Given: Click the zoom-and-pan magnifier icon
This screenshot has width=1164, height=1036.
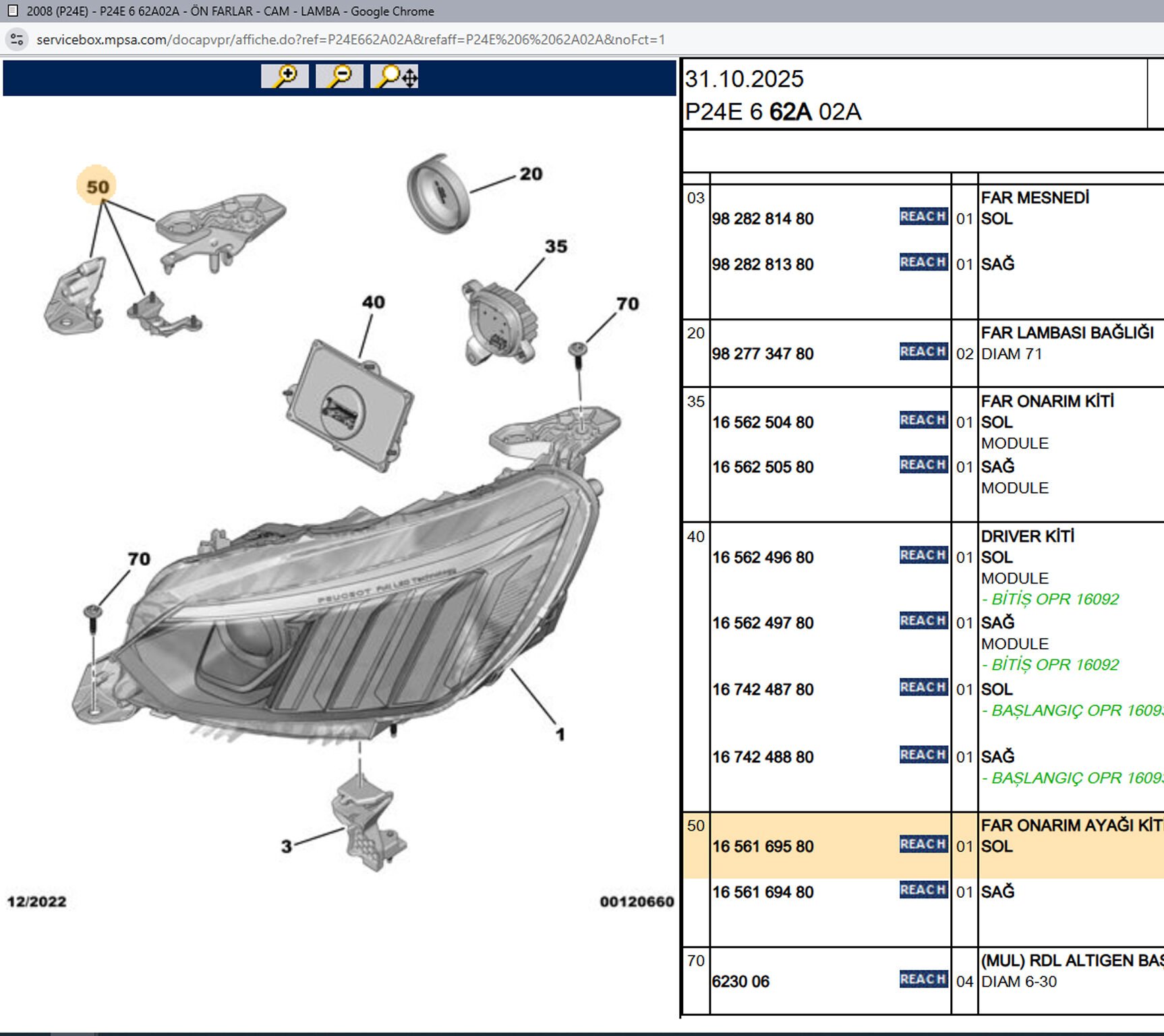Looking at the screenshot, I should [x=395, y=76].
